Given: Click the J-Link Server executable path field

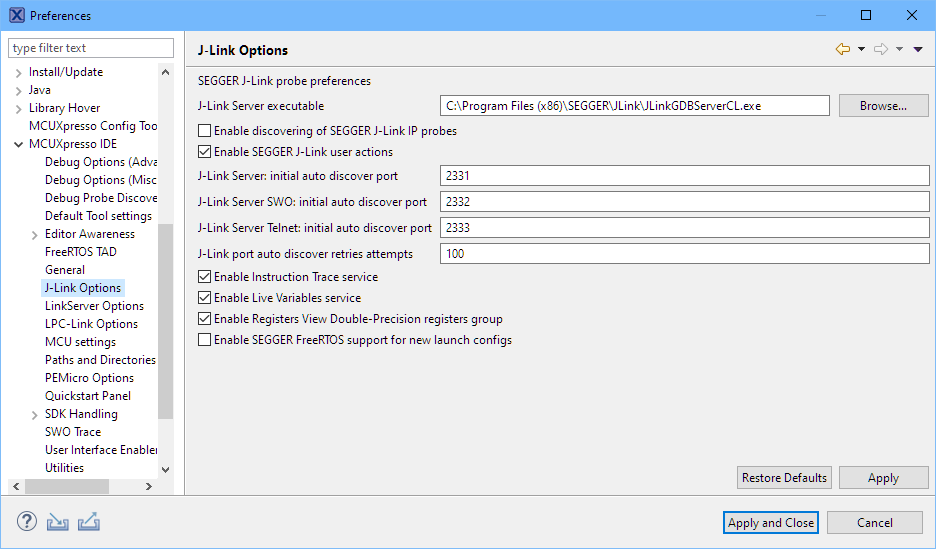Looking at the screenshot, I should (x=635, y=106).
